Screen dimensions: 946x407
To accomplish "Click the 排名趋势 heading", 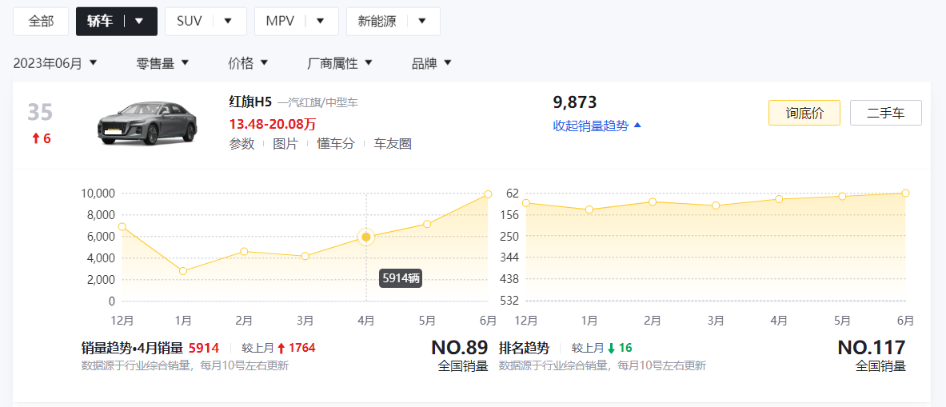I will coord(524,348).
